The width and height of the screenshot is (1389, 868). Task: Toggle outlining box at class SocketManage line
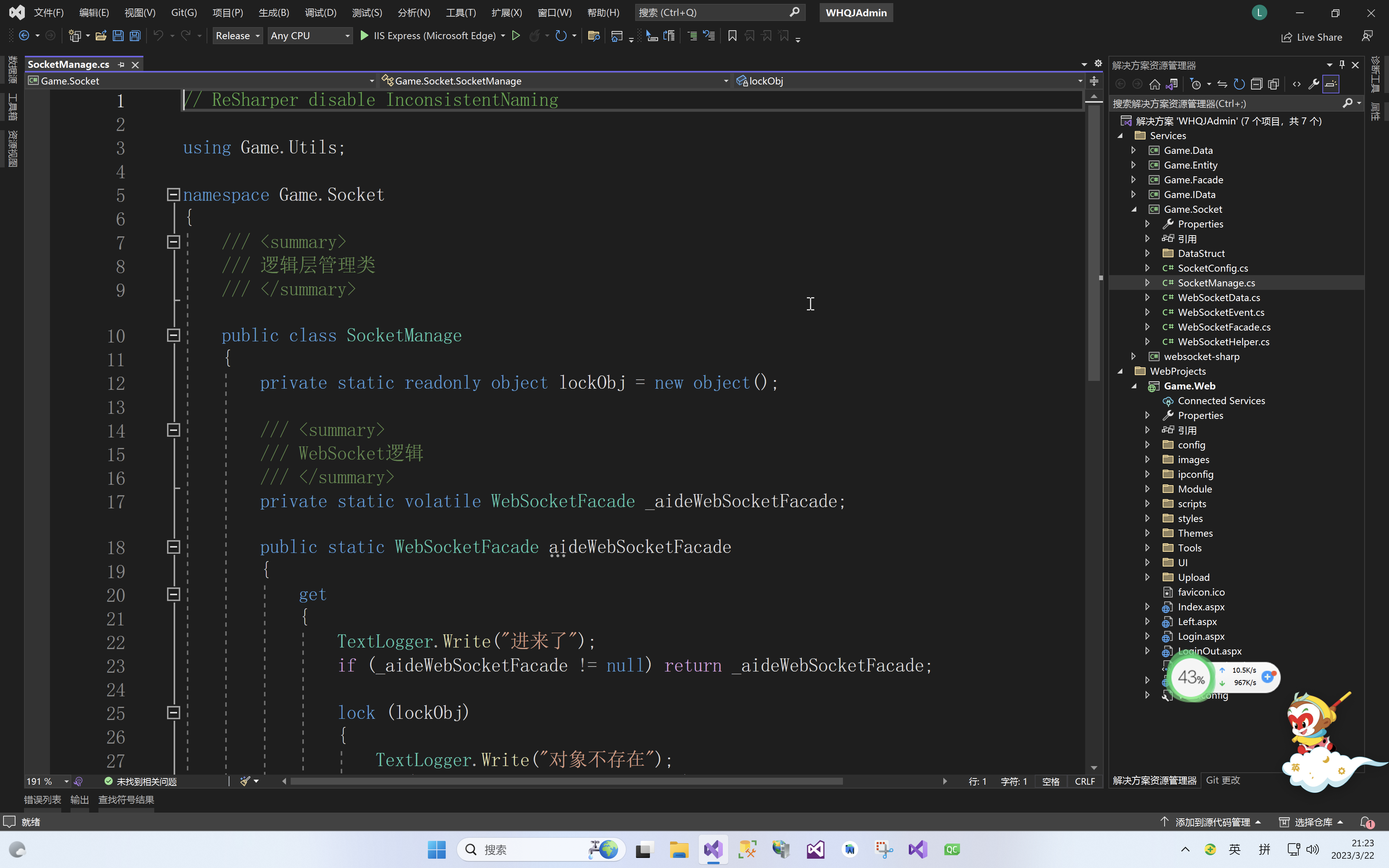[x=173, y=335]
